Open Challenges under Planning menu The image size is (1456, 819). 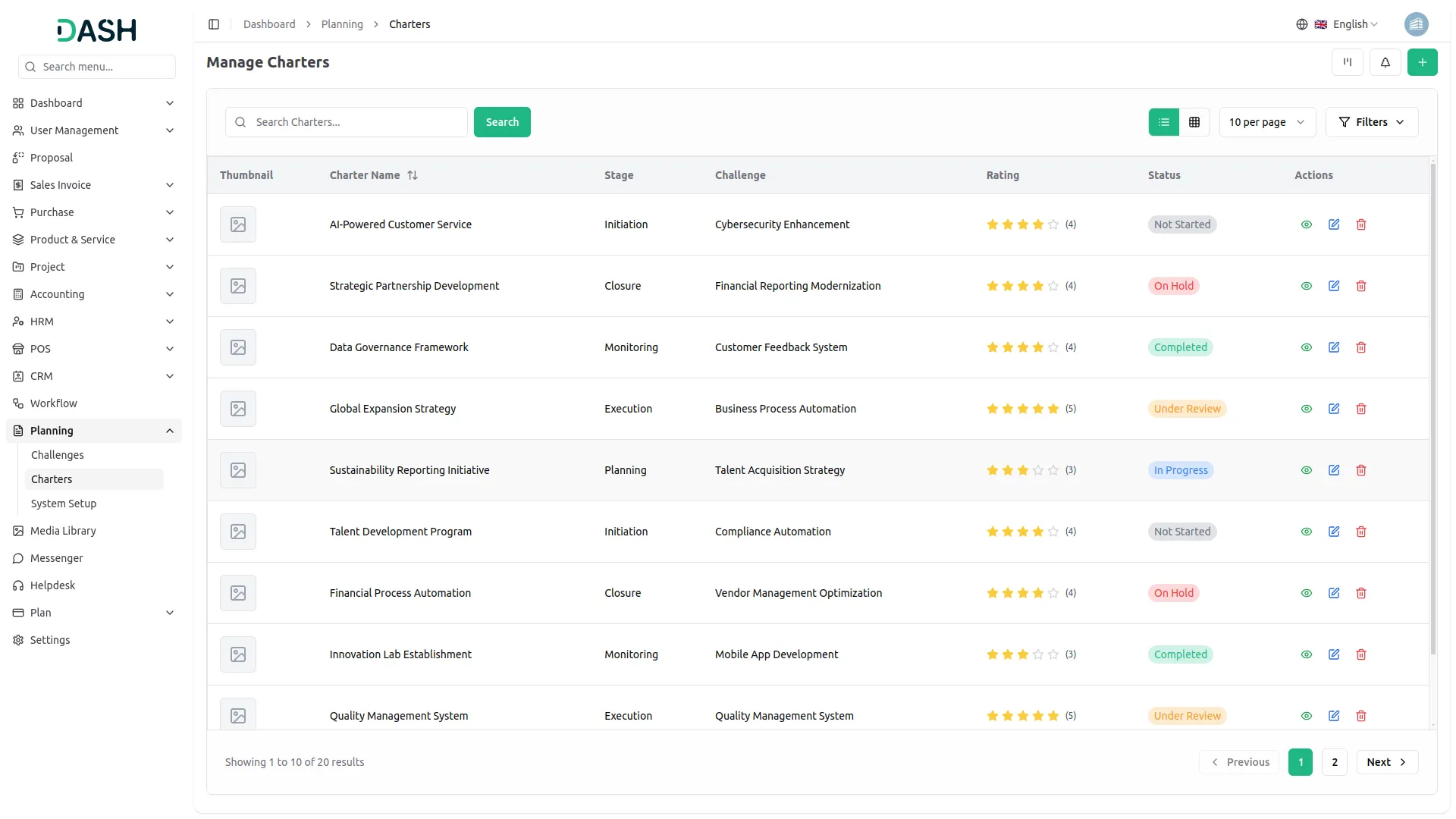click(x=58, y=455)
